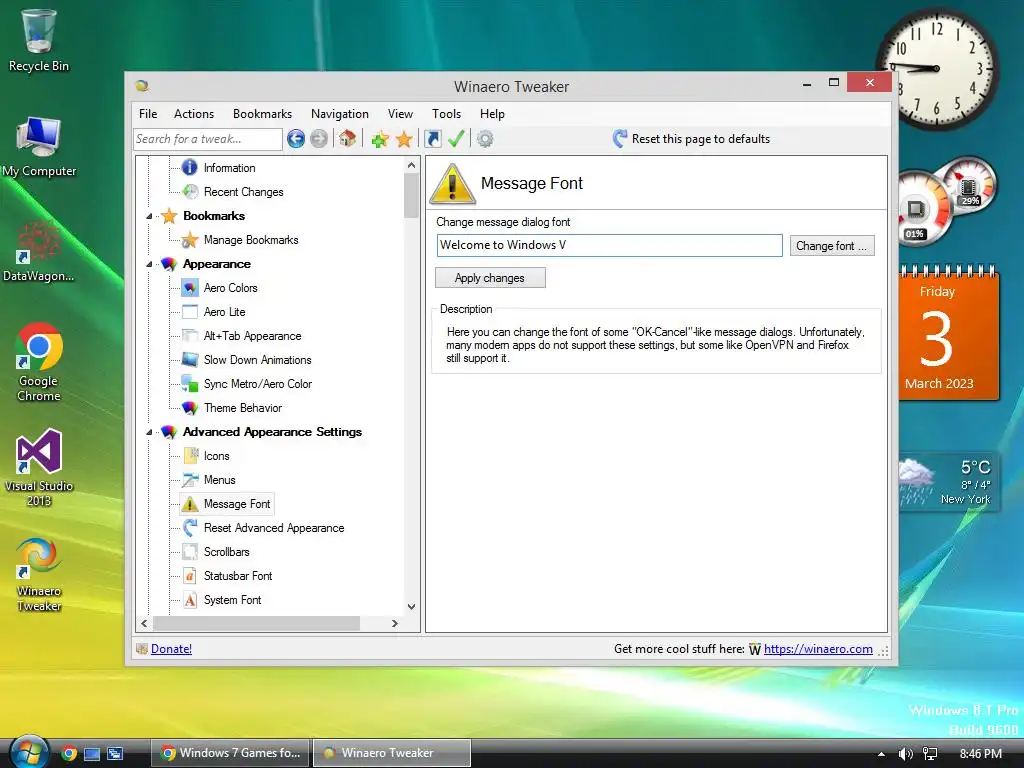
Task: Click the tree scroll up arrow
Action: (411, 165)
